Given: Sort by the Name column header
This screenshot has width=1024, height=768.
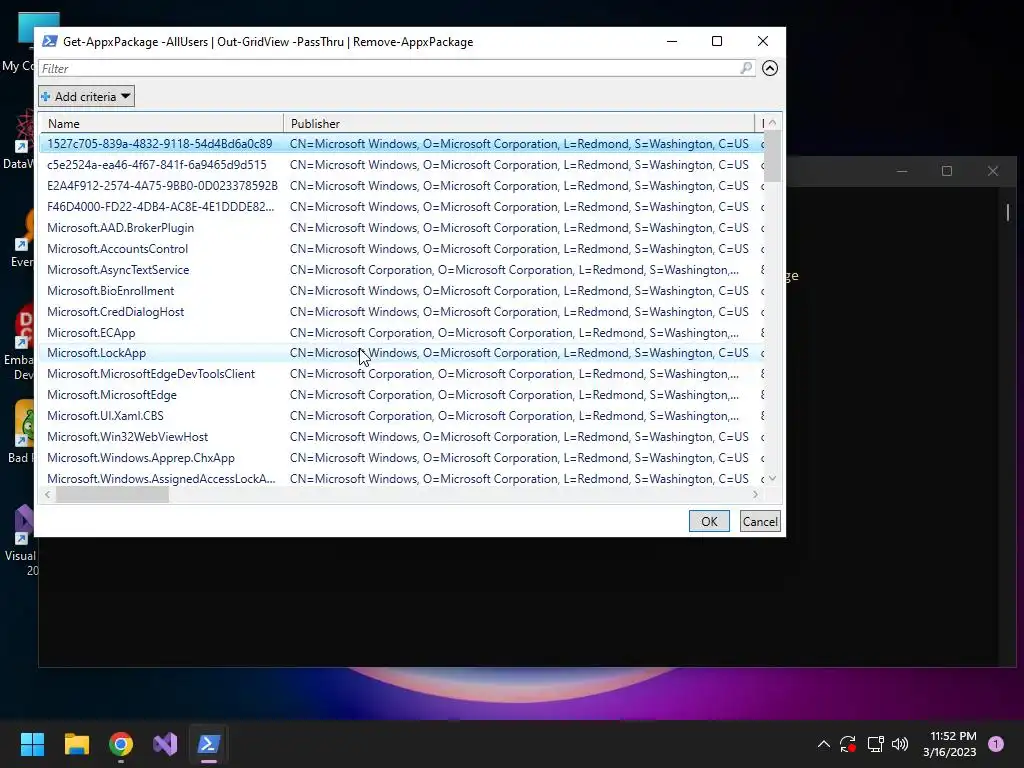Looking at the screenshot, I should (161, 123).
